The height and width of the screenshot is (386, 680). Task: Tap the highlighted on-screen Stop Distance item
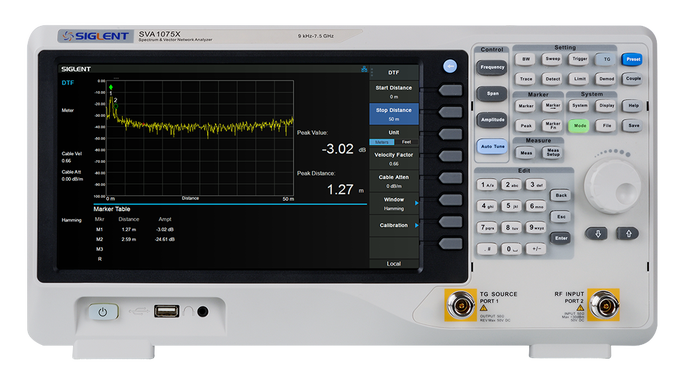[394, 114]
